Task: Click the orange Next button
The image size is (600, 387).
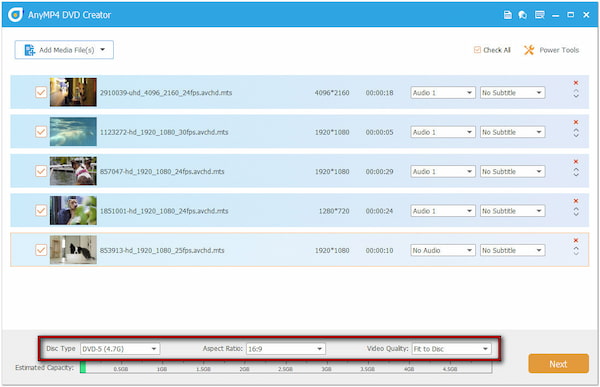Action: [558, 364]
